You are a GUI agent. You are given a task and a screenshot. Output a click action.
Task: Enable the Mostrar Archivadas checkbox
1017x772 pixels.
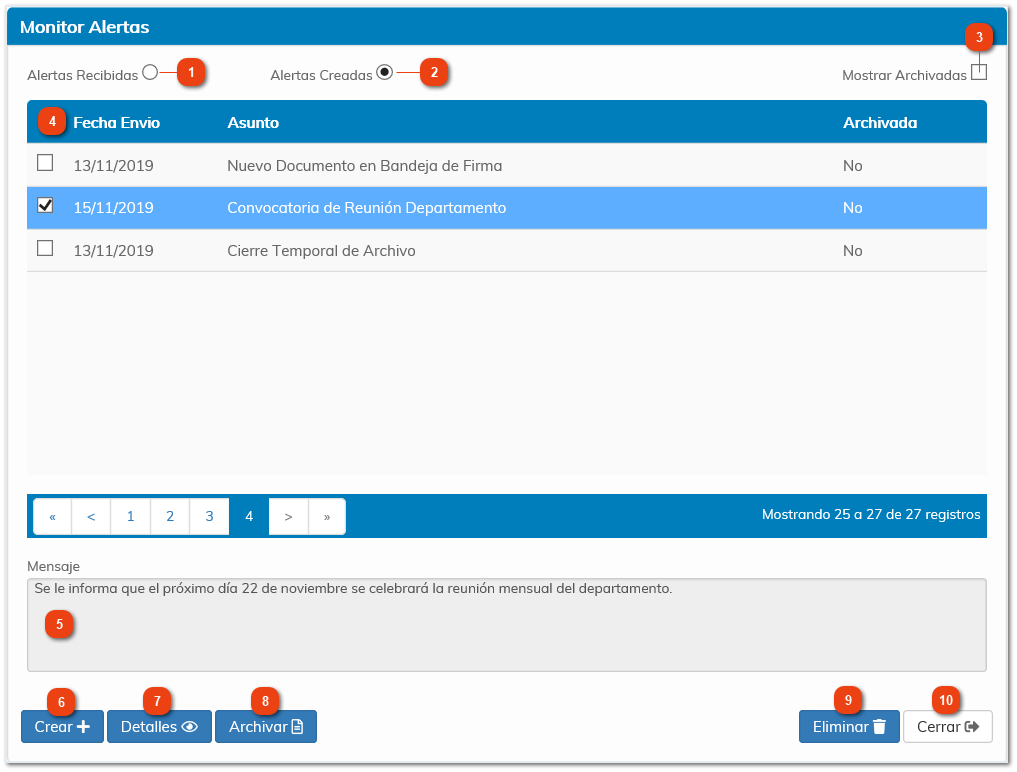(979, 72)
